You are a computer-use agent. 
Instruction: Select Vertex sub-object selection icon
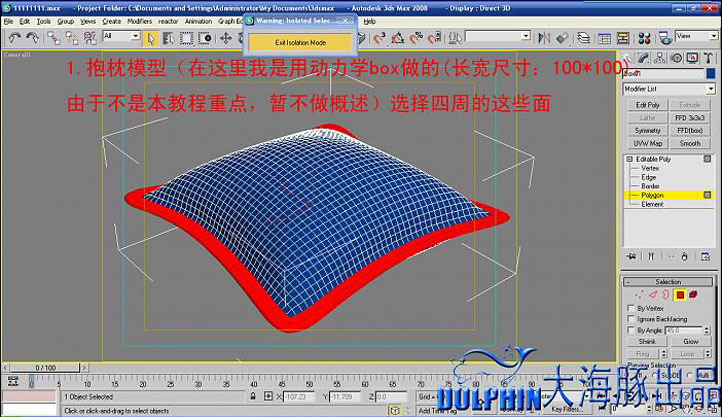tap(639, 295)
